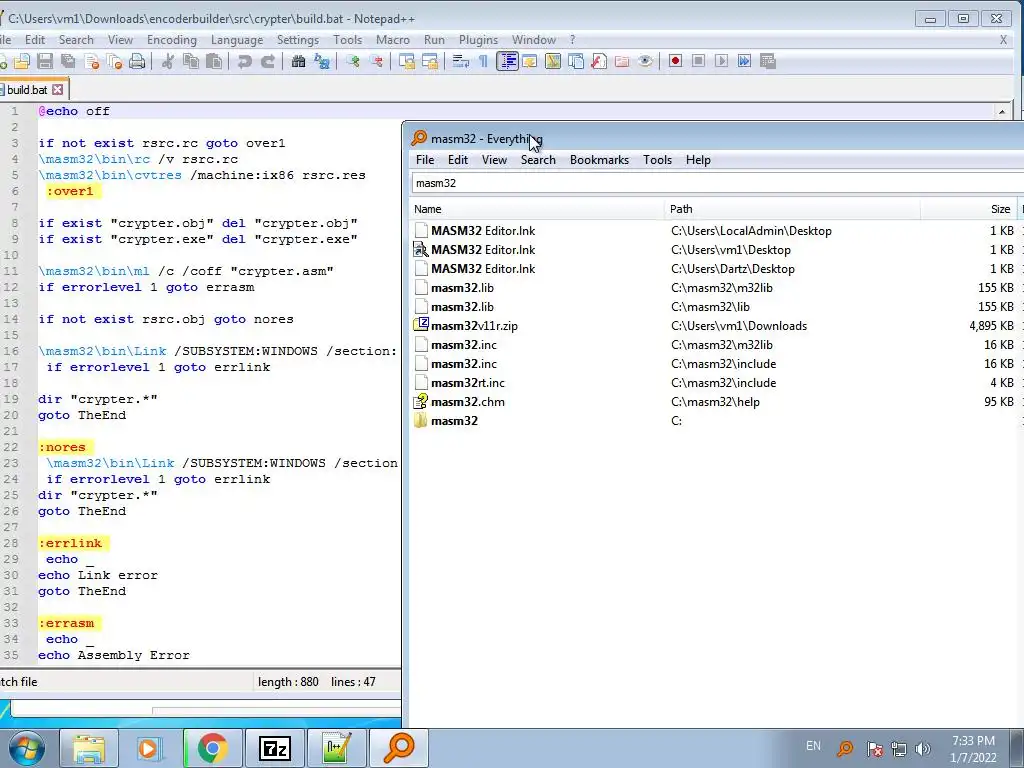Image resolution: width=1024 pixels, height=768 pixels.
Task: Undo the last edit via toolbar arrow
Action: tap(245, 61)
